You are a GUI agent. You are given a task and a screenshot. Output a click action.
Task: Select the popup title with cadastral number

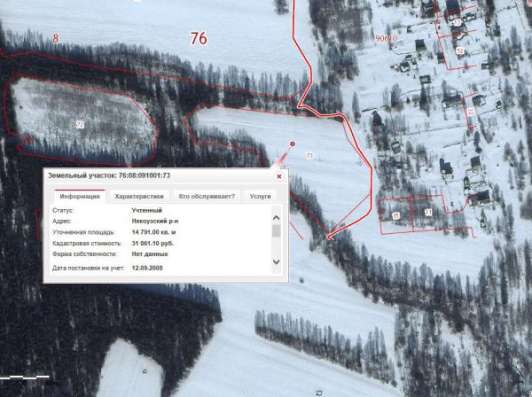pyautogui.click(x=109, y=175)
